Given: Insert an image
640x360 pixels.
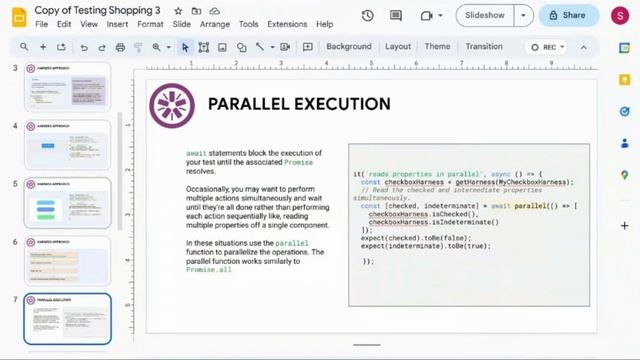Looking at the screenshot, I should 222,47.
